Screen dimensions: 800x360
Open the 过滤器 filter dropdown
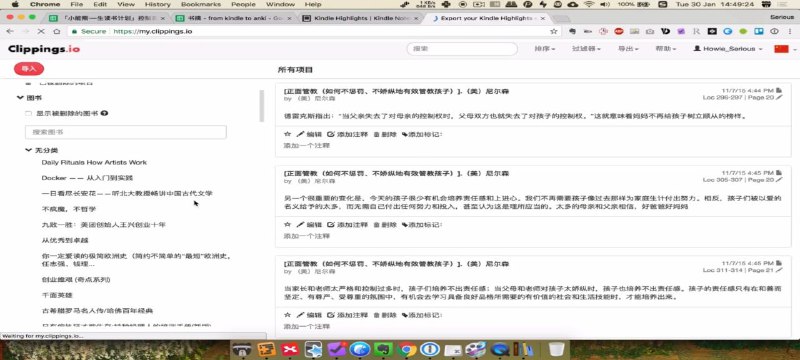point(586,49)
